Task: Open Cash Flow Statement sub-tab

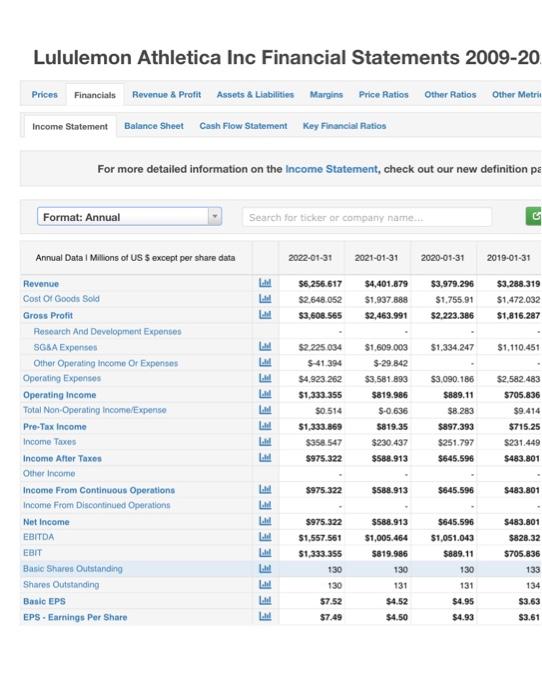Action: coord(243,126)
